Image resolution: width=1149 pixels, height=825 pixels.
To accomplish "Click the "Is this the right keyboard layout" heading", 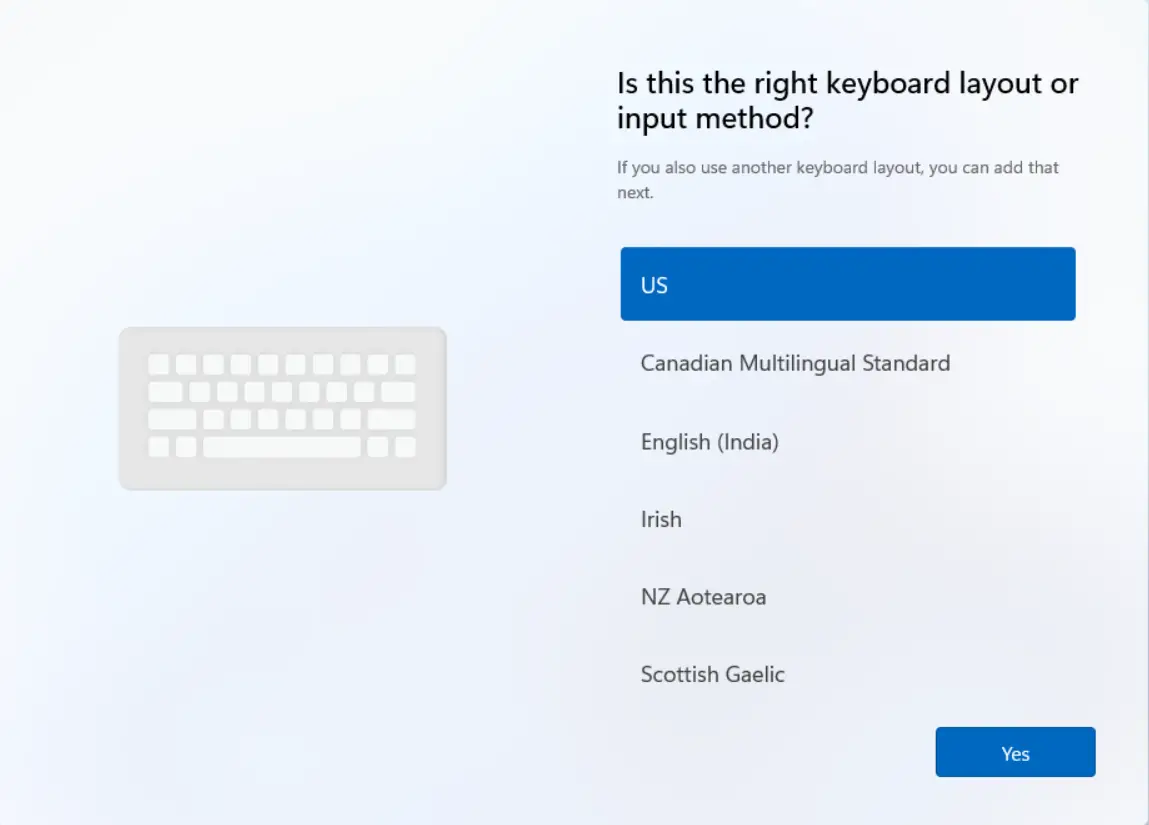I will (847, 100).
